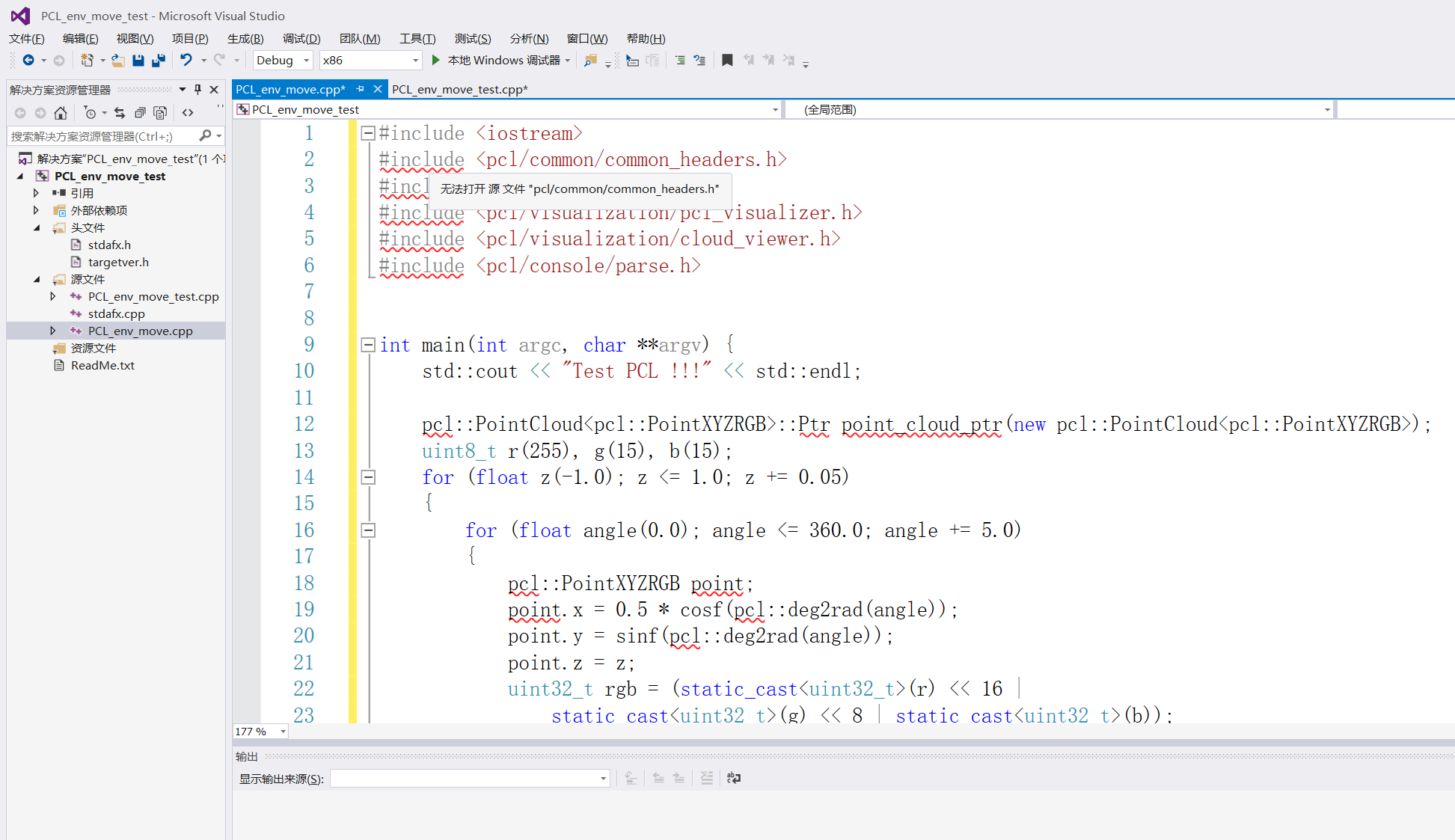Viewport: 1455px width, 840px height.
Task: Open a file with the Open File icon
Action: coord(117,60)
